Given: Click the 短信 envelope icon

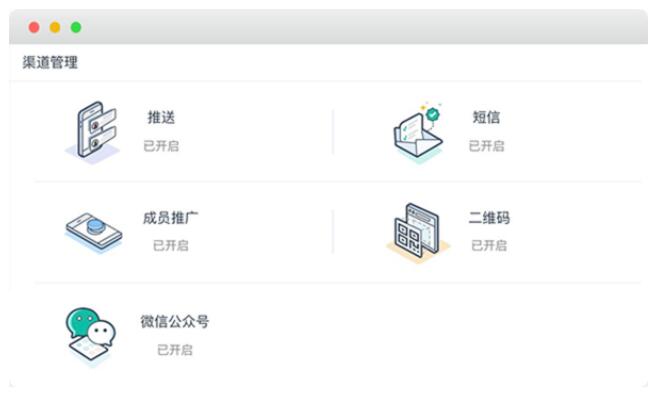Looking at the screenshot, I should coord(418,131).
